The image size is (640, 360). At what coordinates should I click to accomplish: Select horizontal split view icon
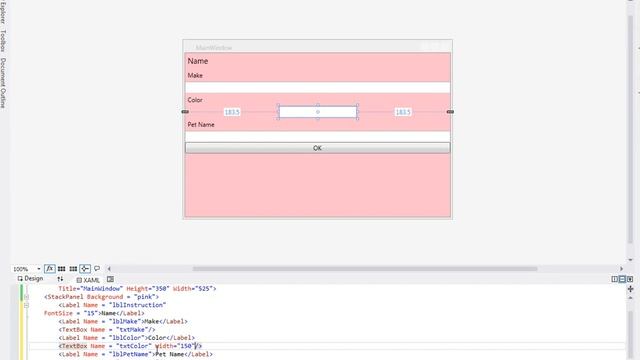point(622,279)
